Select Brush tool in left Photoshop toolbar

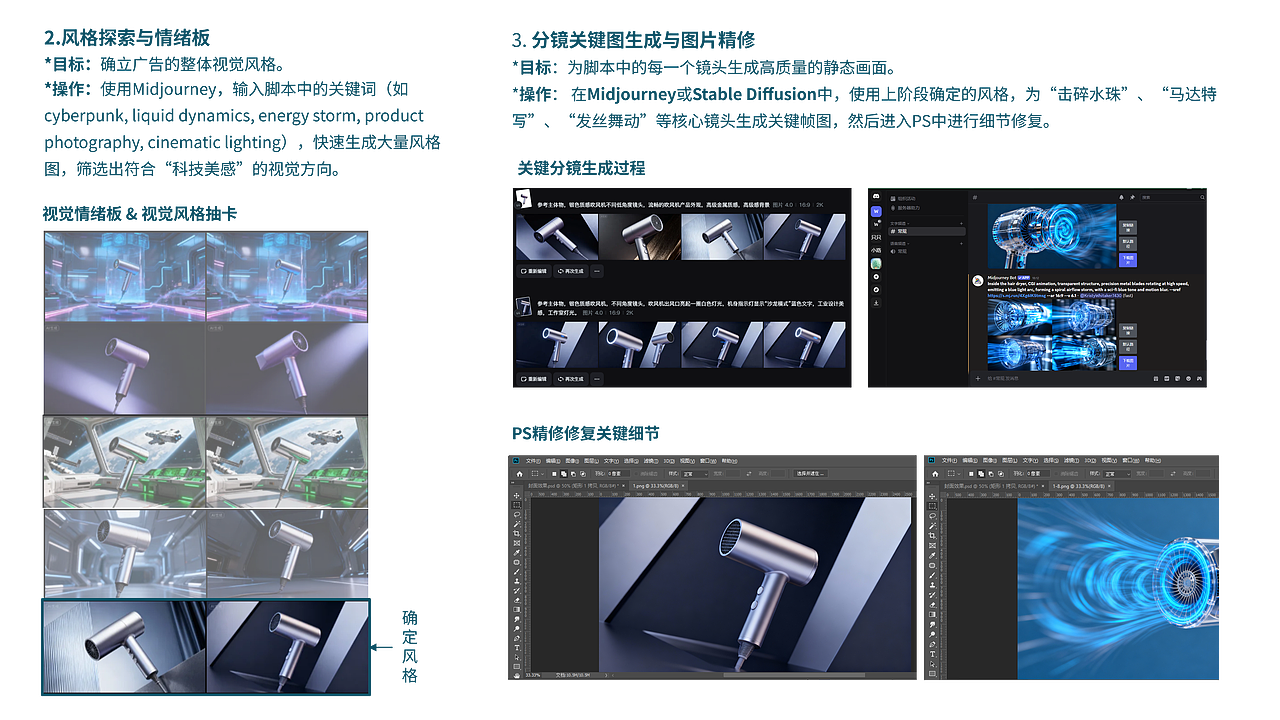tap(517, 572)
